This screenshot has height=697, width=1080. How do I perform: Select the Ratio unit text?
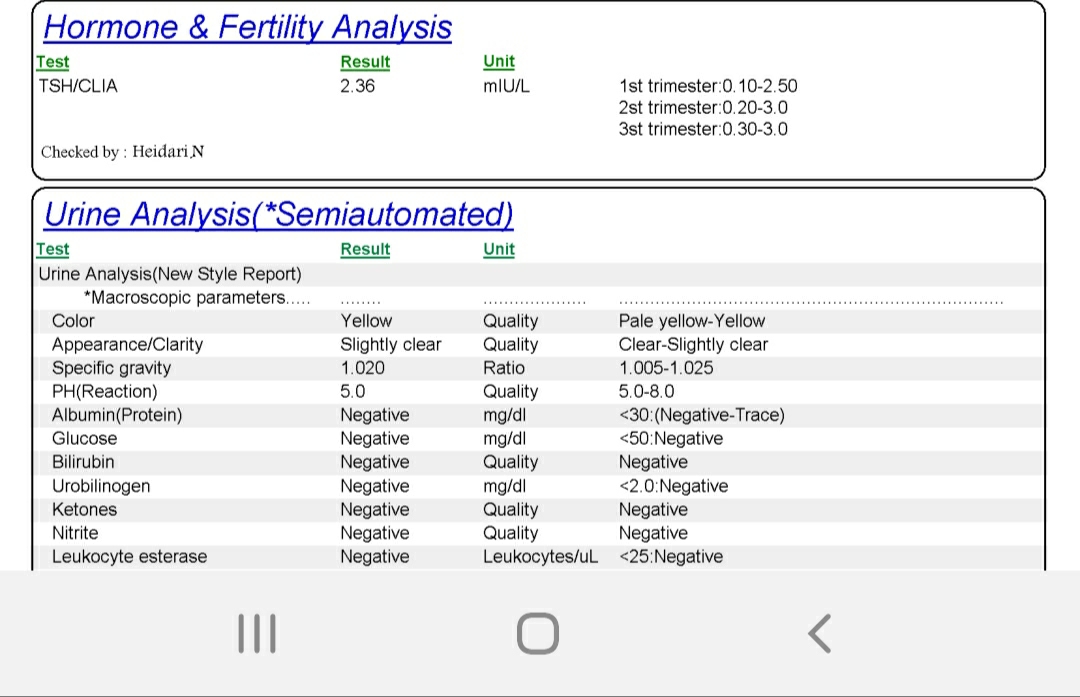click(503, 368)
